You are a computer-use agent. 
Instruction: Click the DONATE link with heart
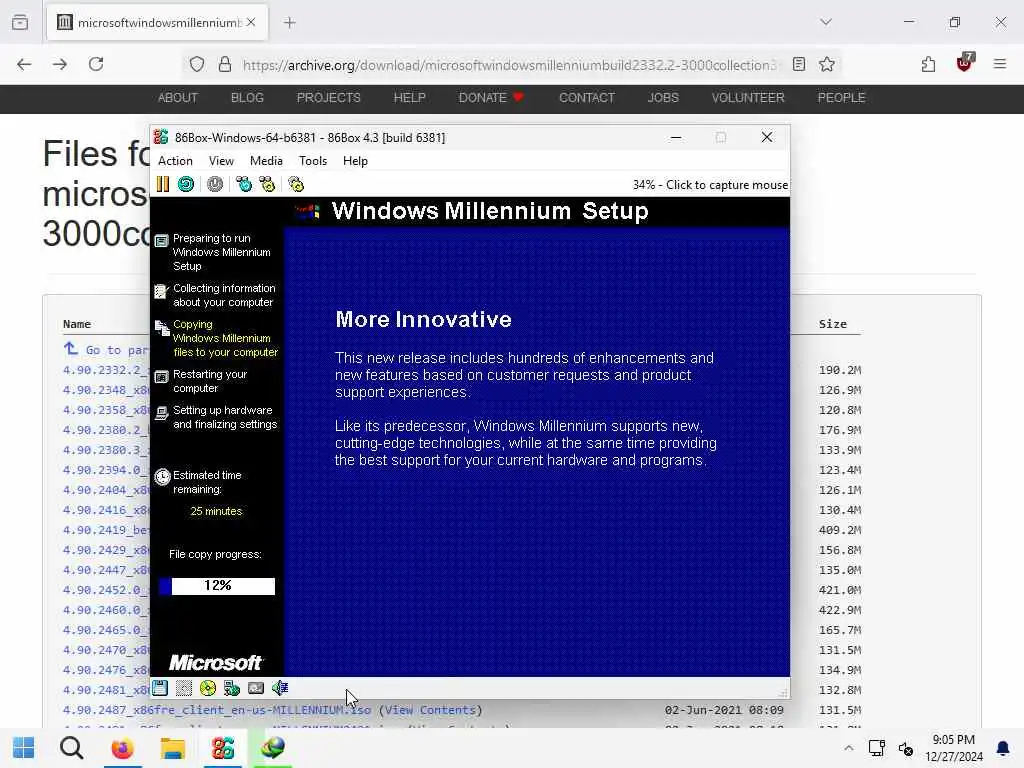point(491,97)
